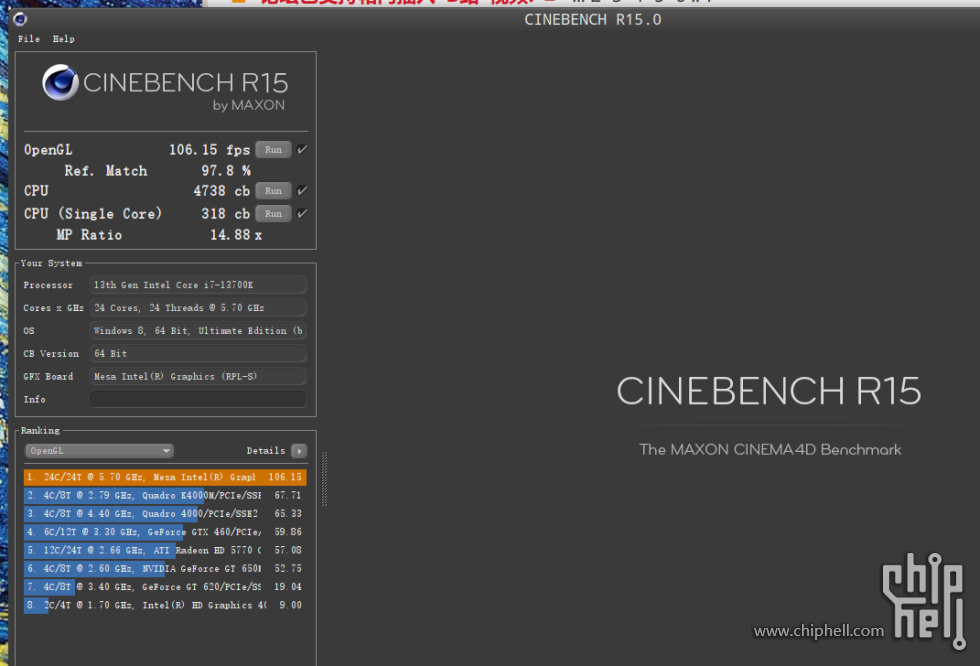Open the OpenGL ranking dropdown
The image size is (980, 666).
(x=99, y=450)
